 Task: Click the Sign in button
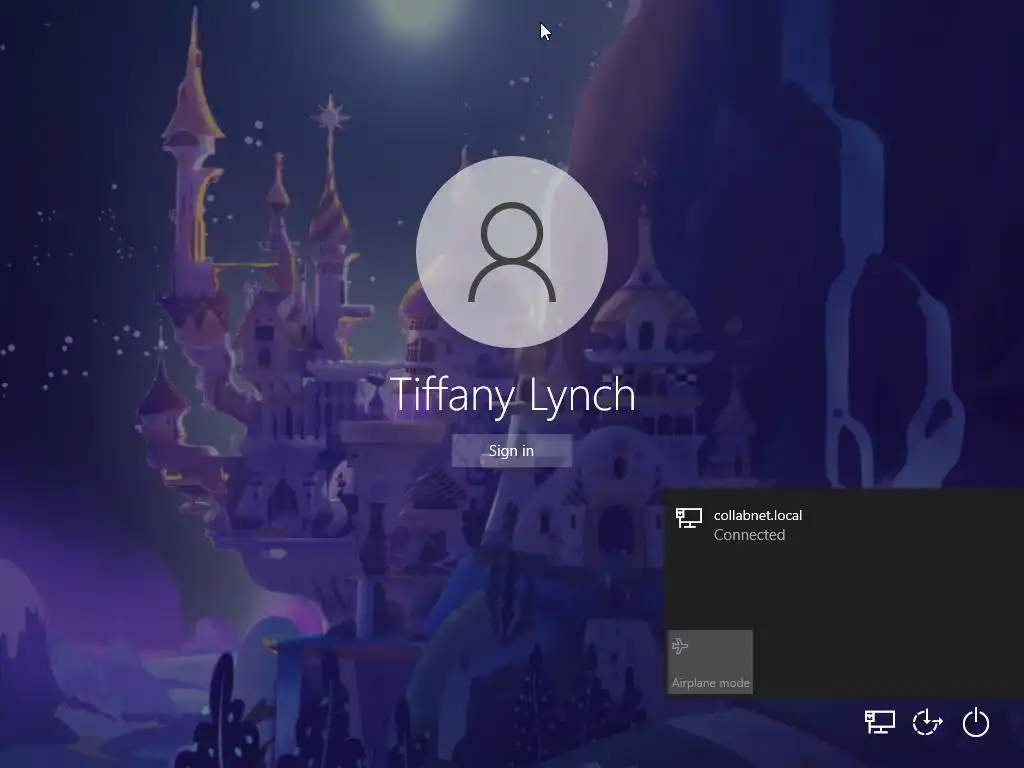[511, 451]
